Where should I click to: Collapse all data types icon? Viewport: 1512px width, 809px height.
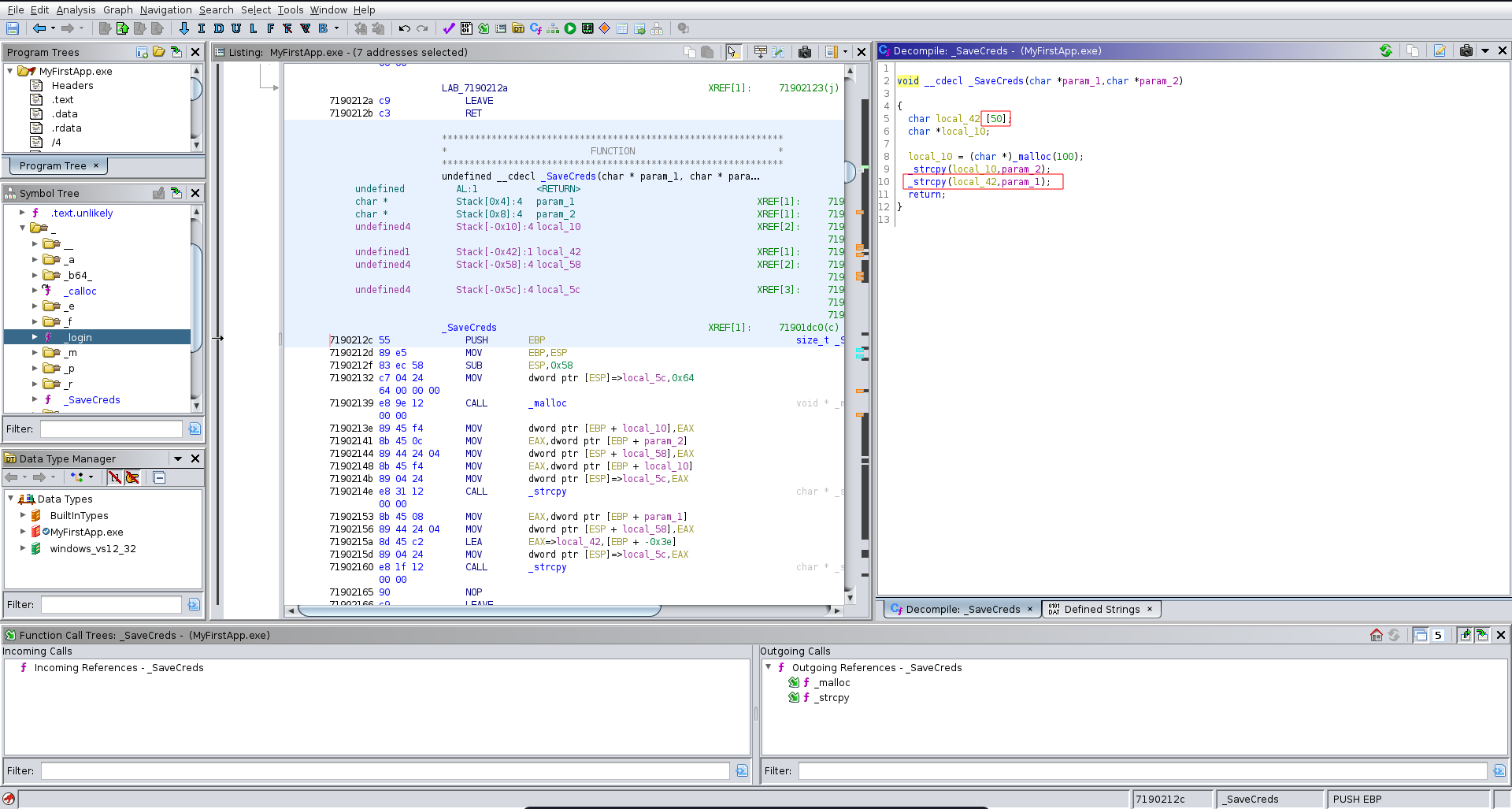[x=159, y=477]
